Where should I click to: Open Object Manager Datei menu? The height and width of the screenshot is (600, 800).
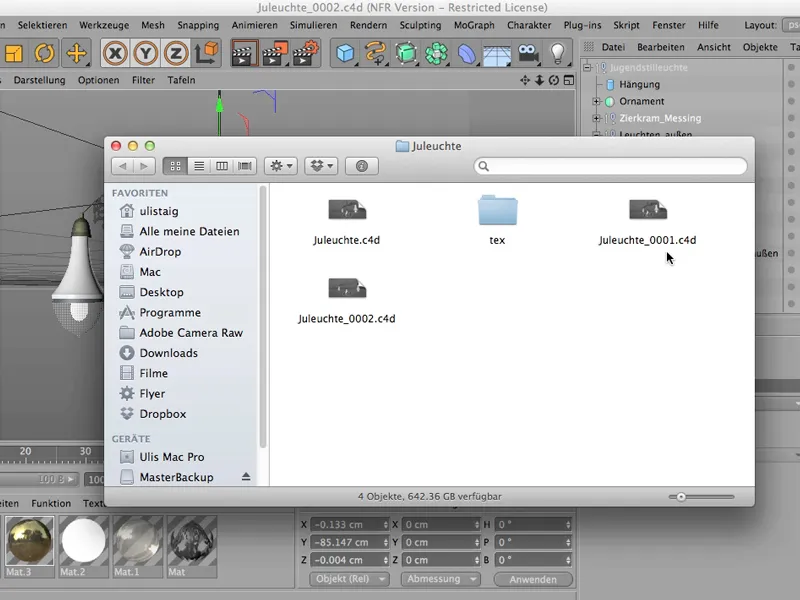(x=613, y=47)
